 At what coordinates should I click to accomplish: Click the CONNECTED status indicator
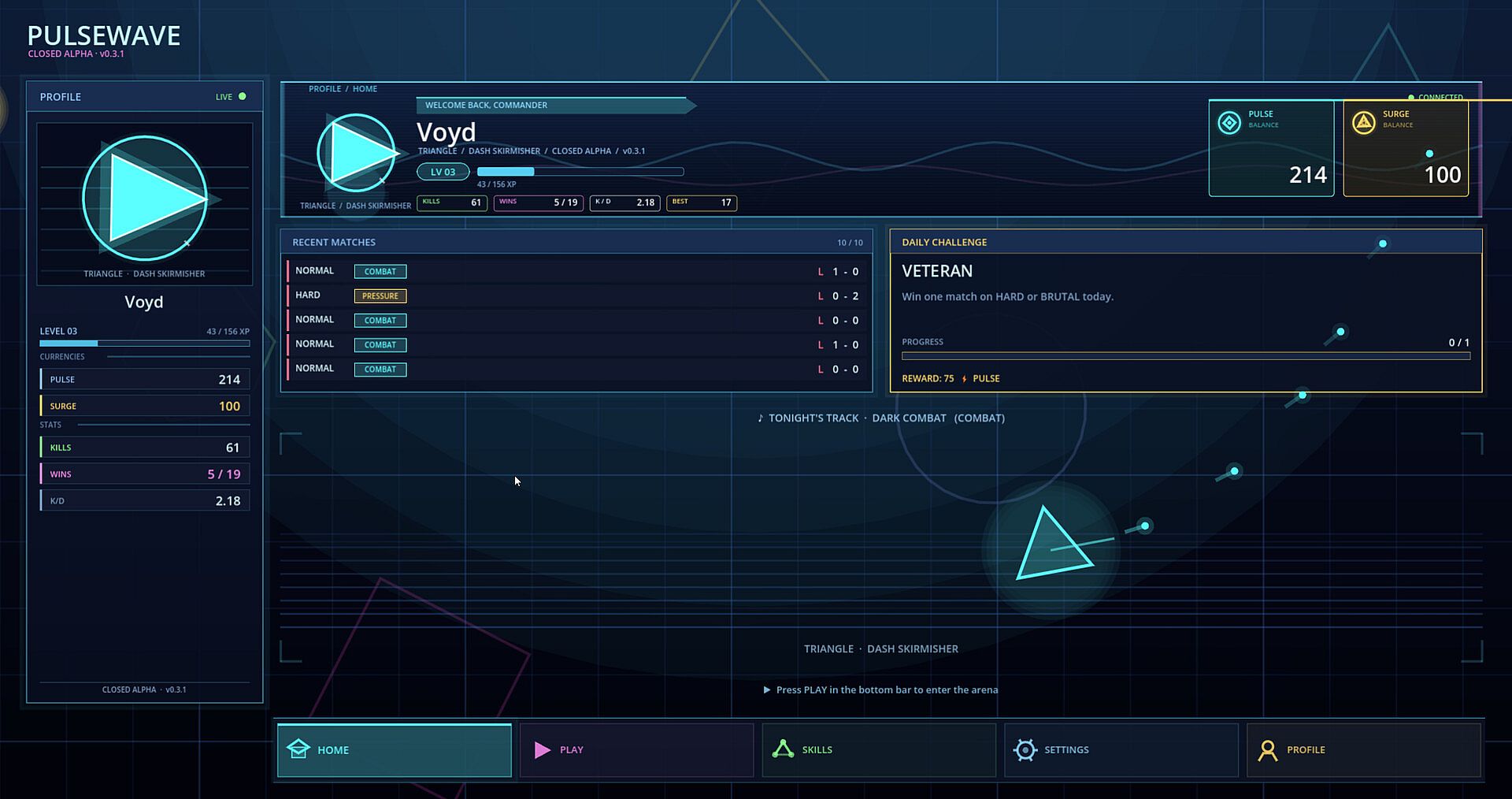pyautogui.click(x=1435, y=98)
